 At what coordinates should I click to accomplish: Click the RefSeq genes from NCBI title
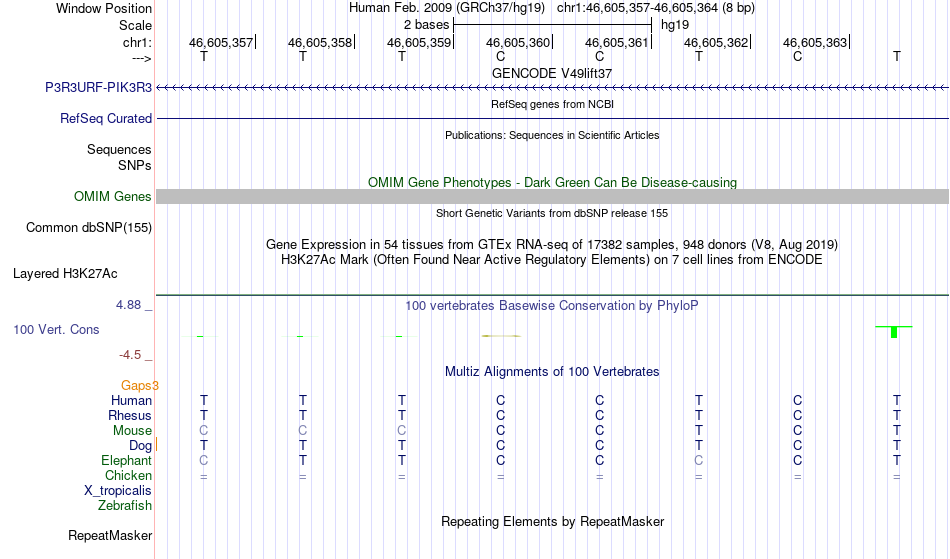pyautogui.click(x=552, y=104)
